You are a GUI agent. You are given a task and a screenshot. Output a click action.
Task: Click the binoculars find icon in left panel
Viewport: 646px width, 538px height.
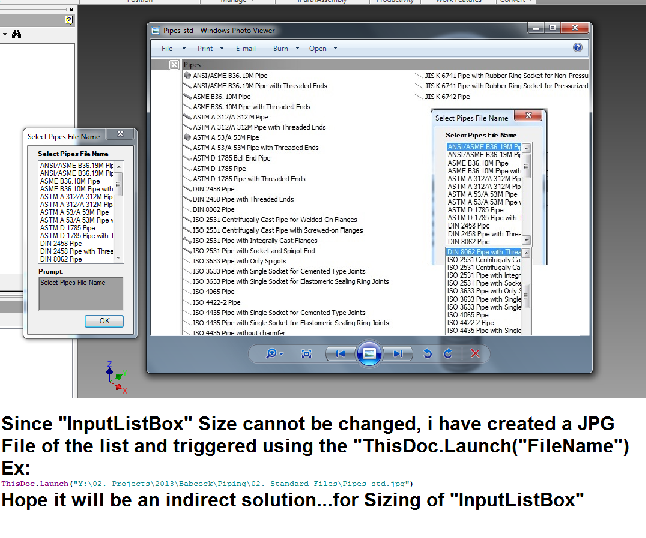coord(16,34)
